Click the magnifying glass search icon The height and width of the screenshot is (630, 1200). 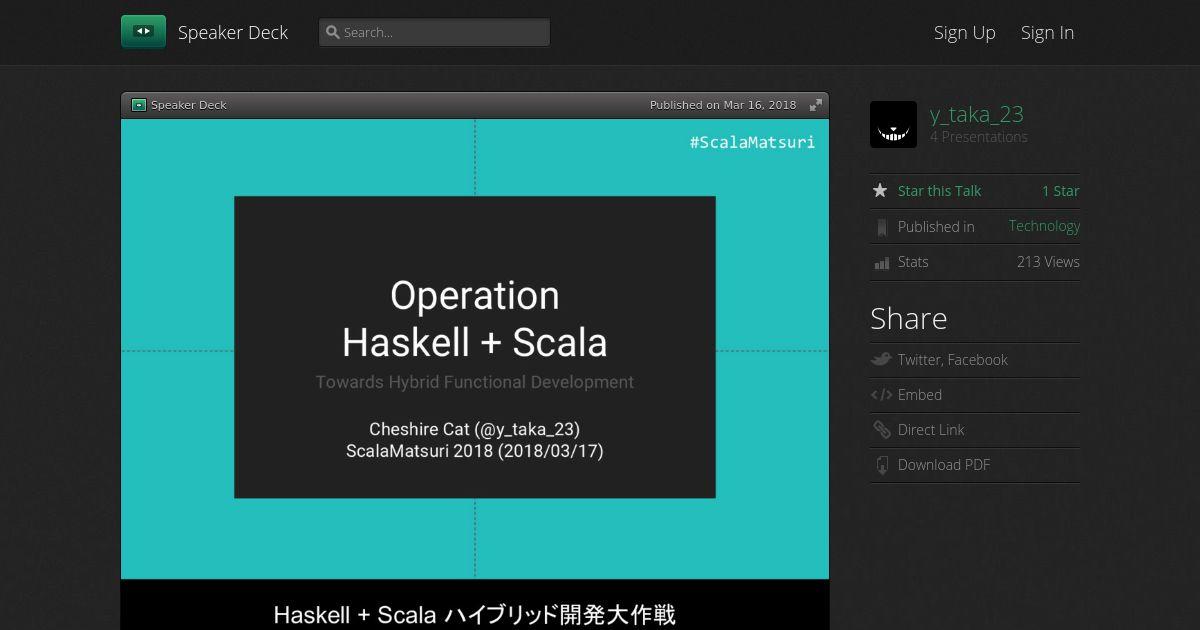(333, 32)
